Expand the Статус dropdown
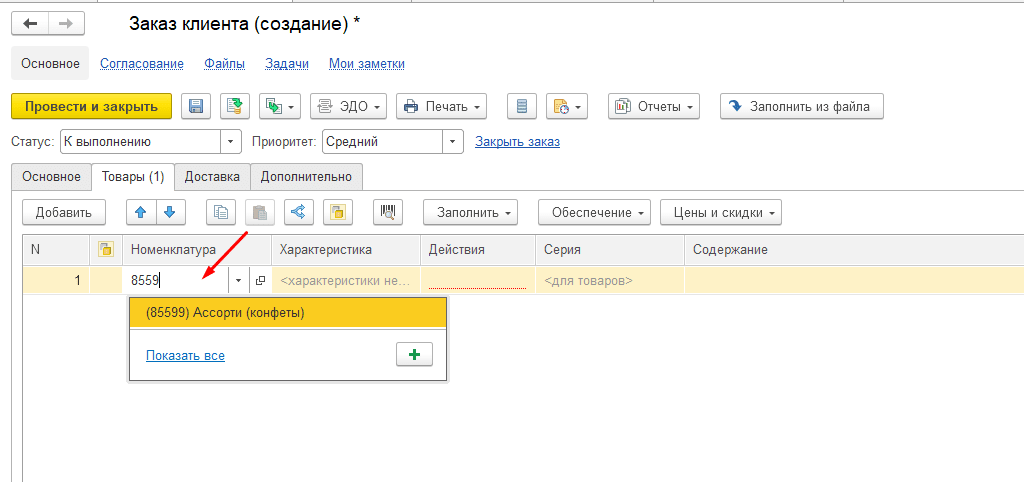Viewport: 1024px width, 482px height. pos(232,142)
